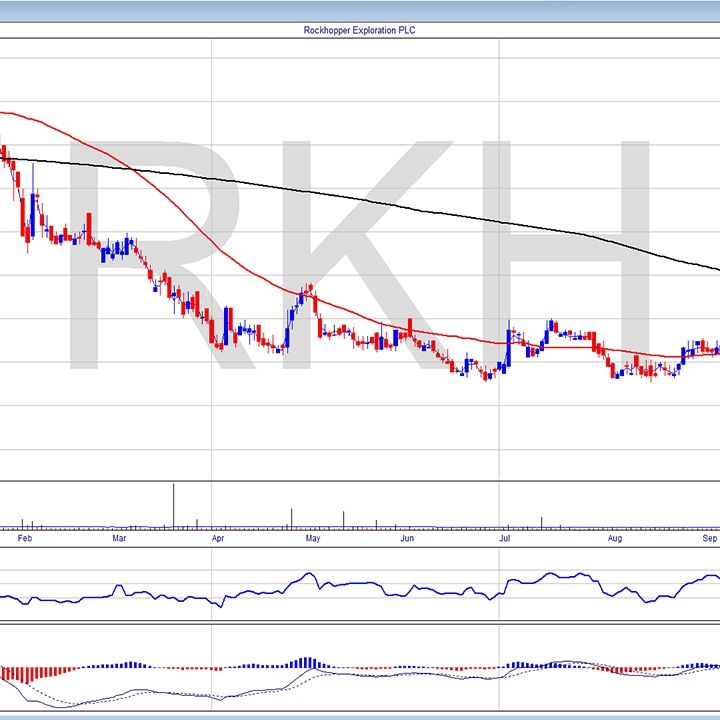Click the Sep date axis label
Image resolution: width=720 pixels, height=720 pixels.
(709, 539)
